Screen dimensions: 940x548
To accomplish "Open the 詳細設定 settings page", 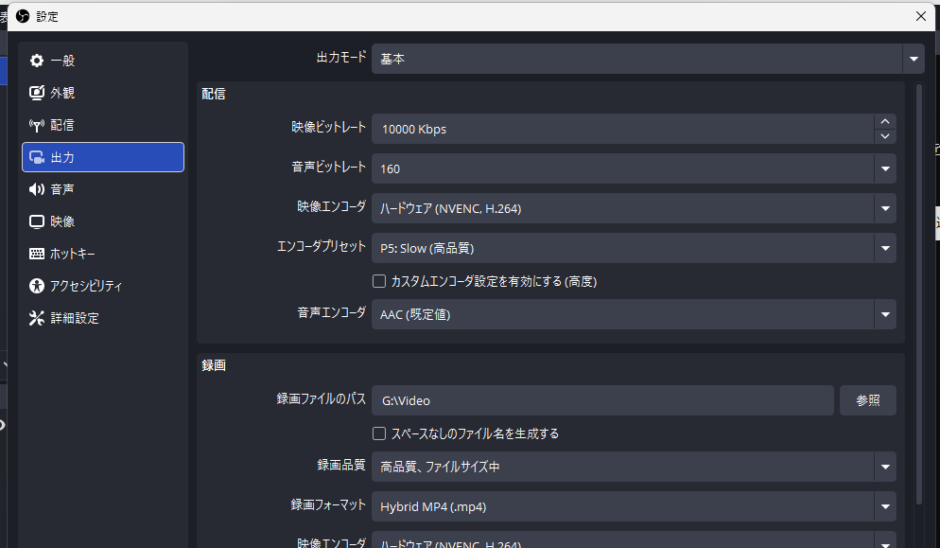I will pos(103,318).
